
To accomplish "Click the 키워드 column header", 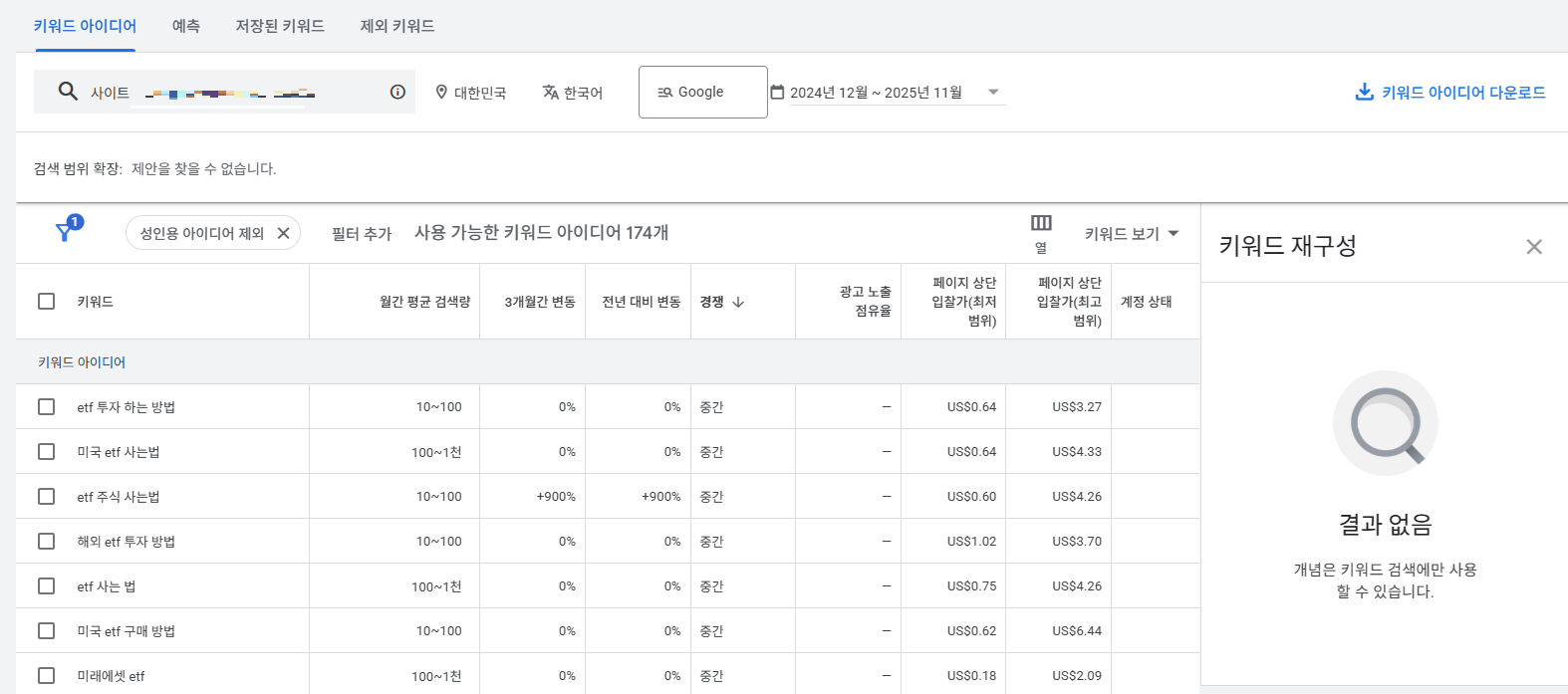I will 95,302.
